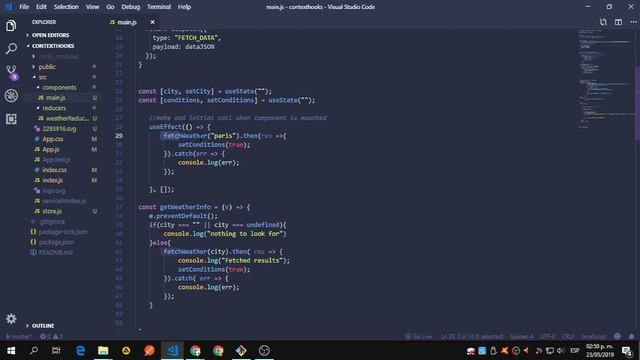Open store.js in the explorer

pyautogui.click(x=52, y=211)
